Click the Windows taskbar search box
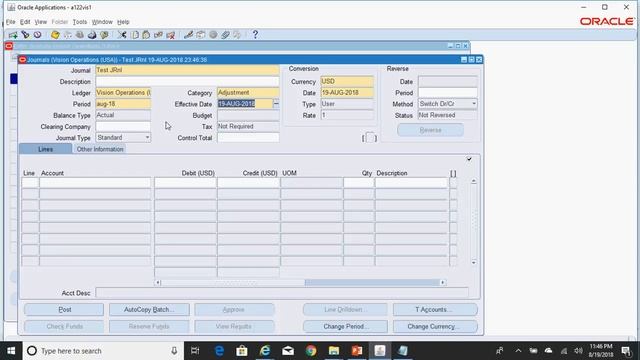Image resolution: width=640 pixels, height=360 pixels. tap(103, 351)
